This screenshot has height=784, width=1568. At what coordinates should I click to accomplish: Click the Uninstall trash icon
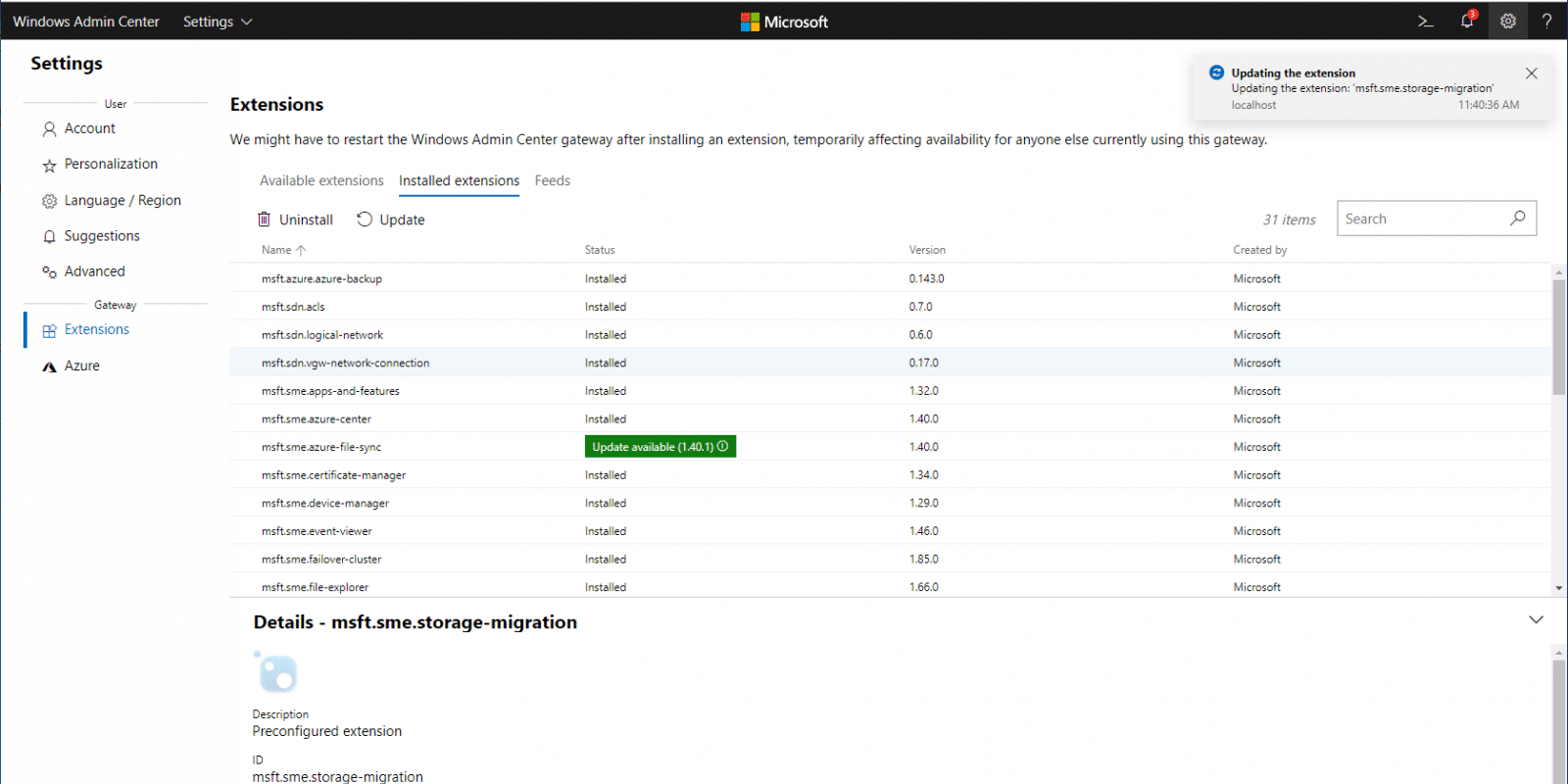264,220
